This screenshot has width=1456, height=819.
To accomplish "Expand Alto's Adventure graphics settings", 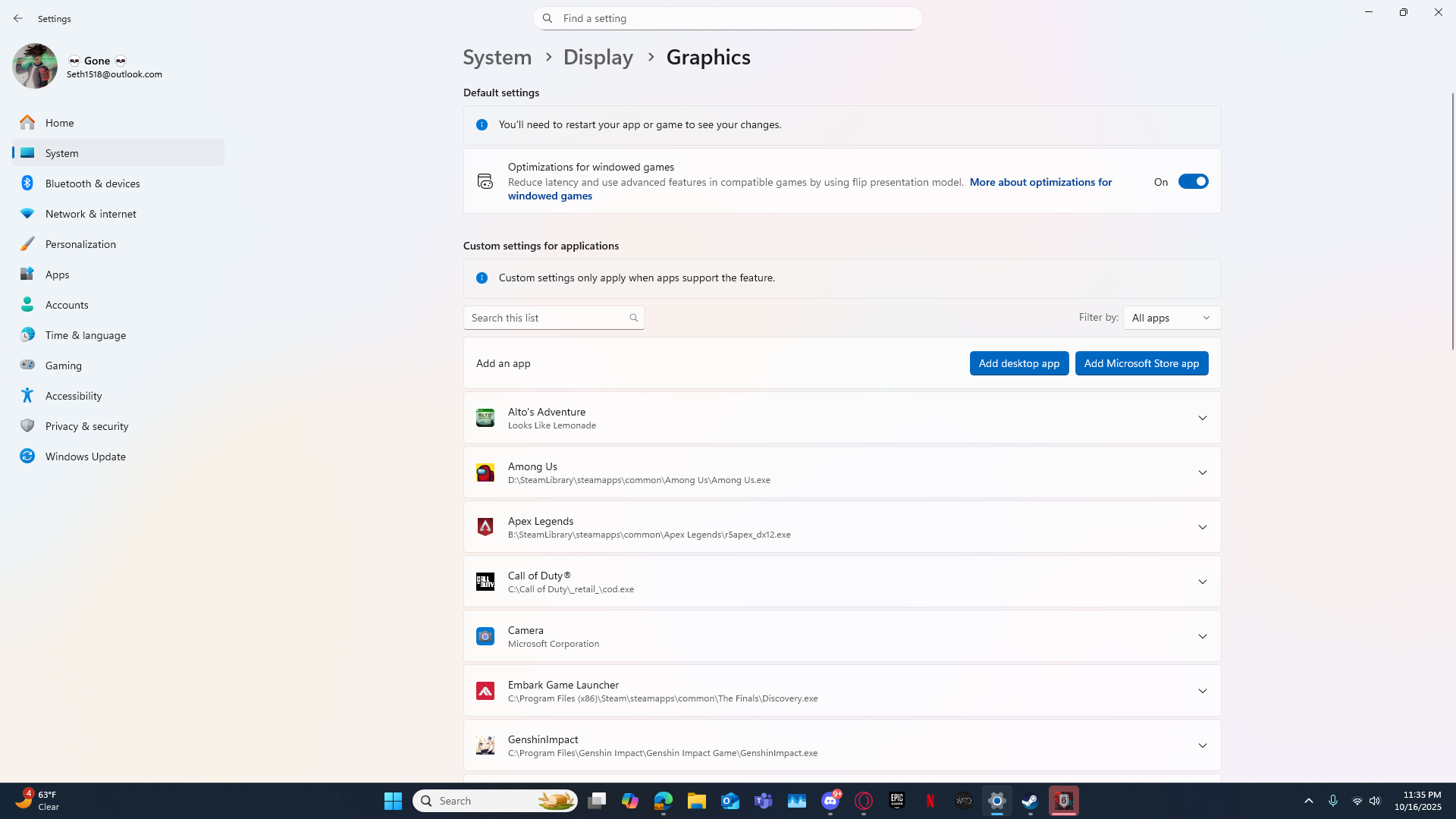I will click(x=1202, y=418).
